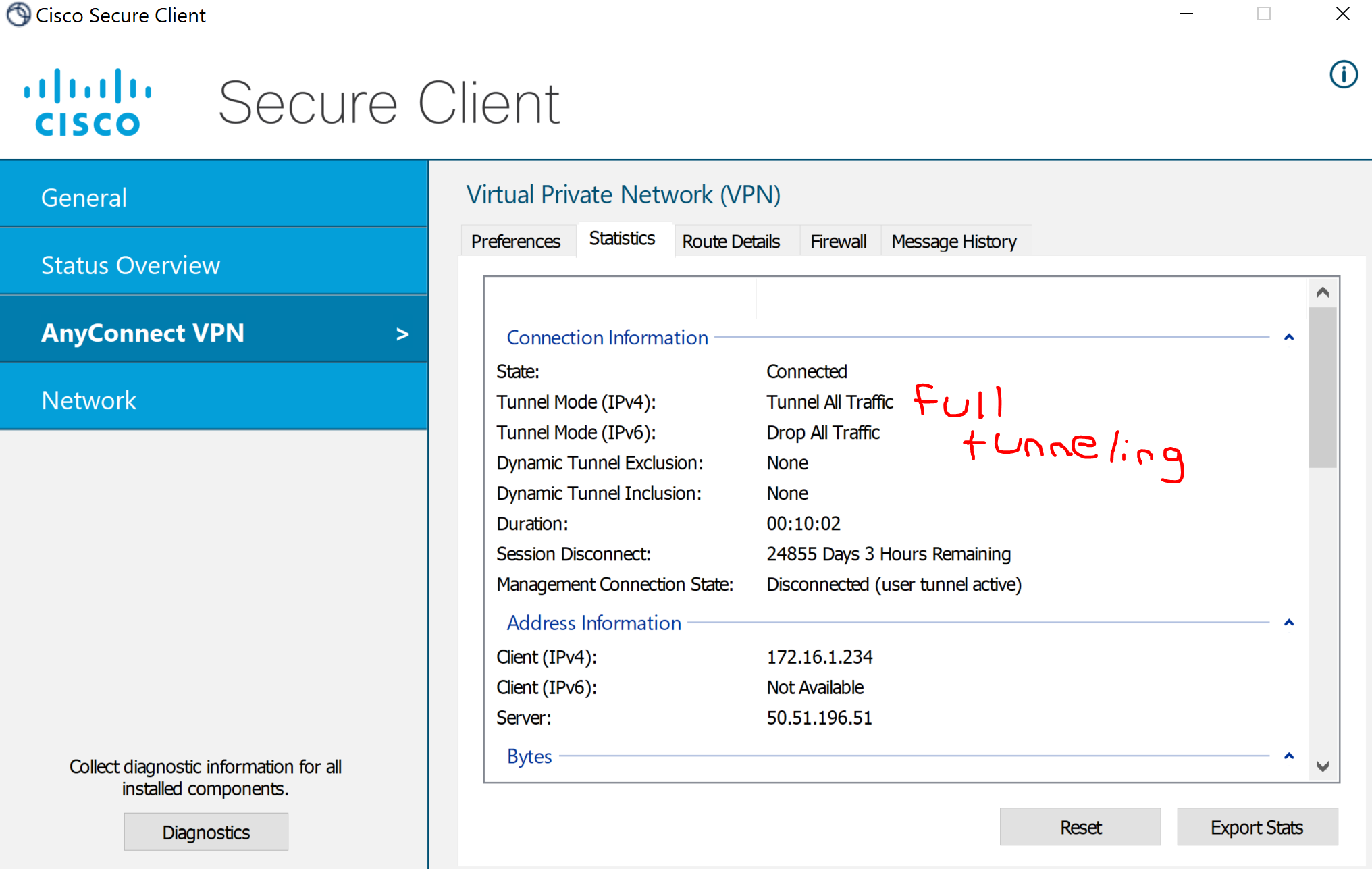
Task: Open the About info icon
Action: coord(1343,74)
